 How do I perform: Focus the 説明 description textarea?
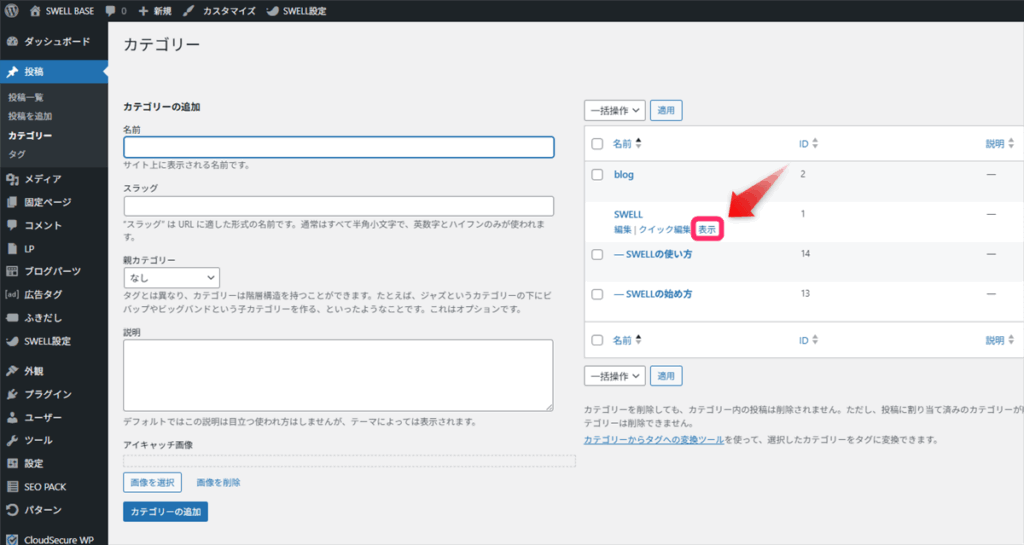[x=338, y=375]
